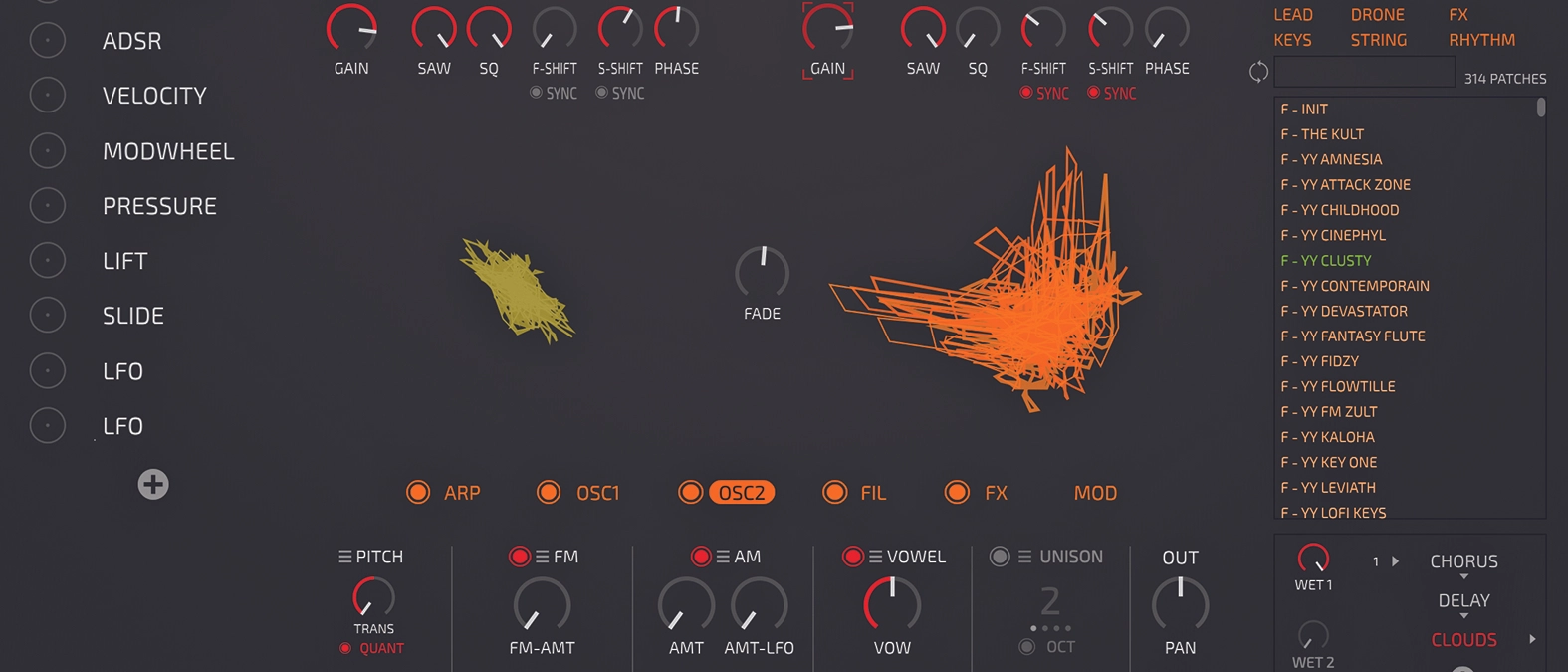Viewport: 1568px width, 672px height.
Task: Click the VOW knob
Action: pyautogui.click(x=892, y=603)
